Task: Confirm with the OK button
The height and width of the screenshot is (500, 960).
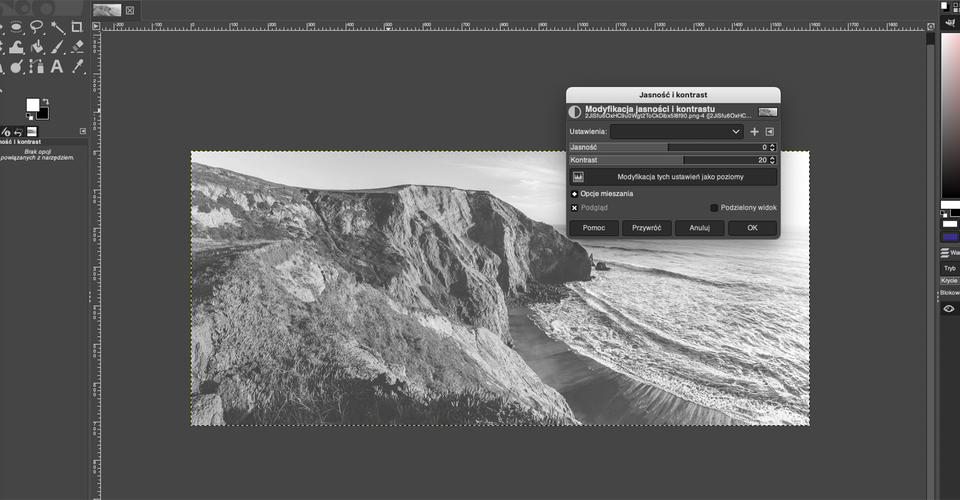Action: pos(752,228)
